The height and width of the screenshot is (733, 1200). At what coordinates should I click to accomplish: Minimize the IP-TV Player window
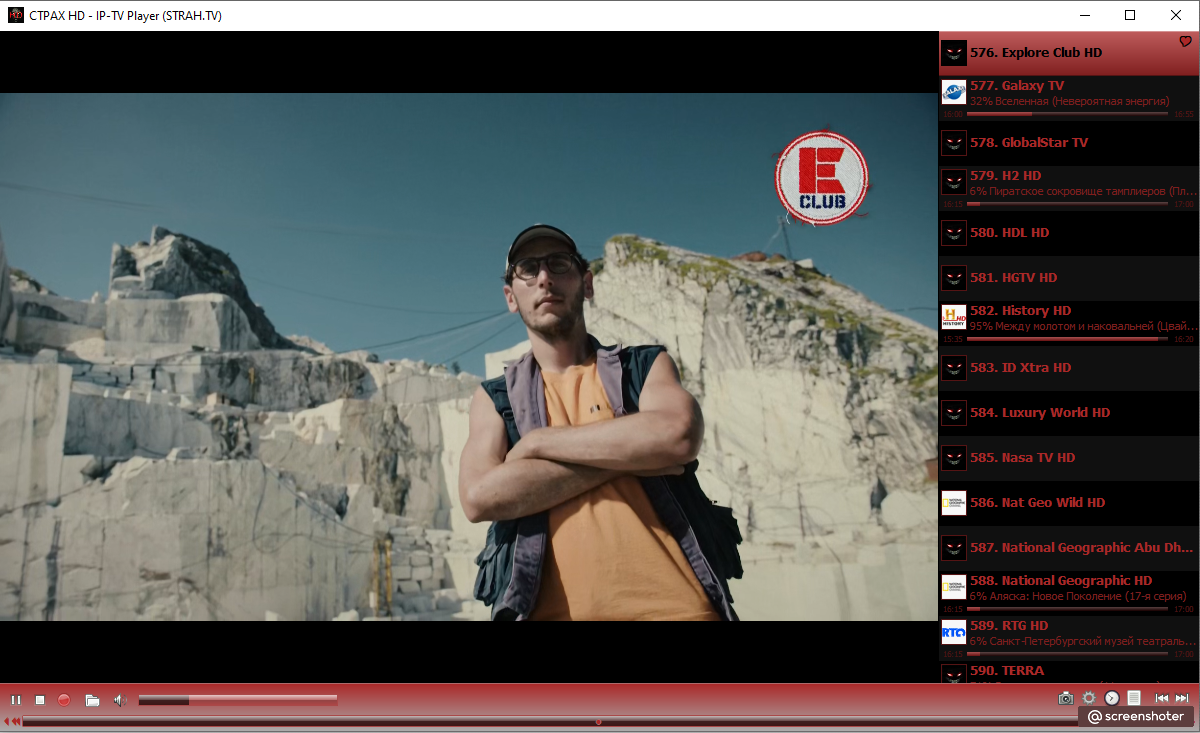(1084, 15)
